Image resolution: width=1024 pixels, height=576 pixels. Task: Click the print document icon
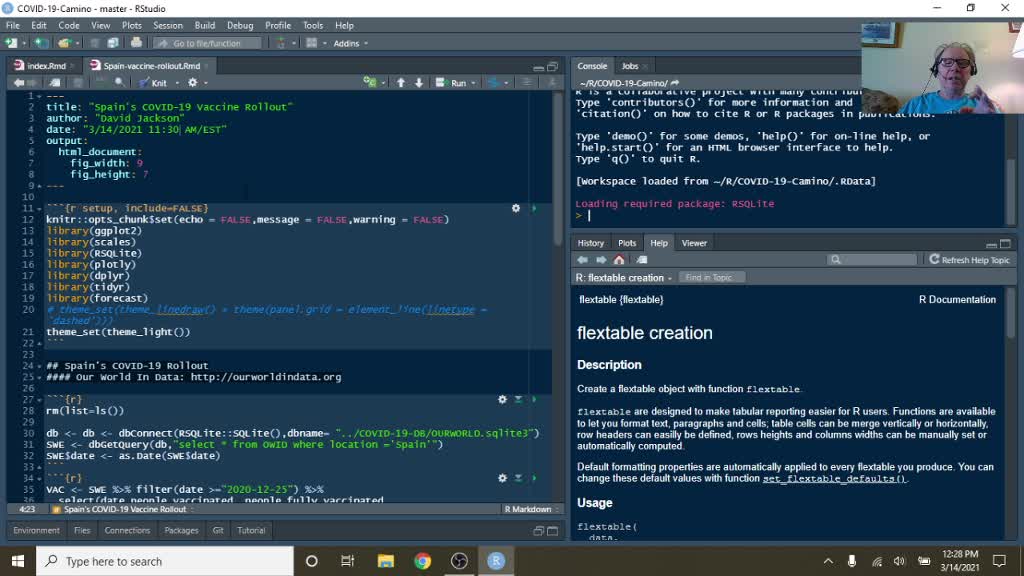pos(136,43)
